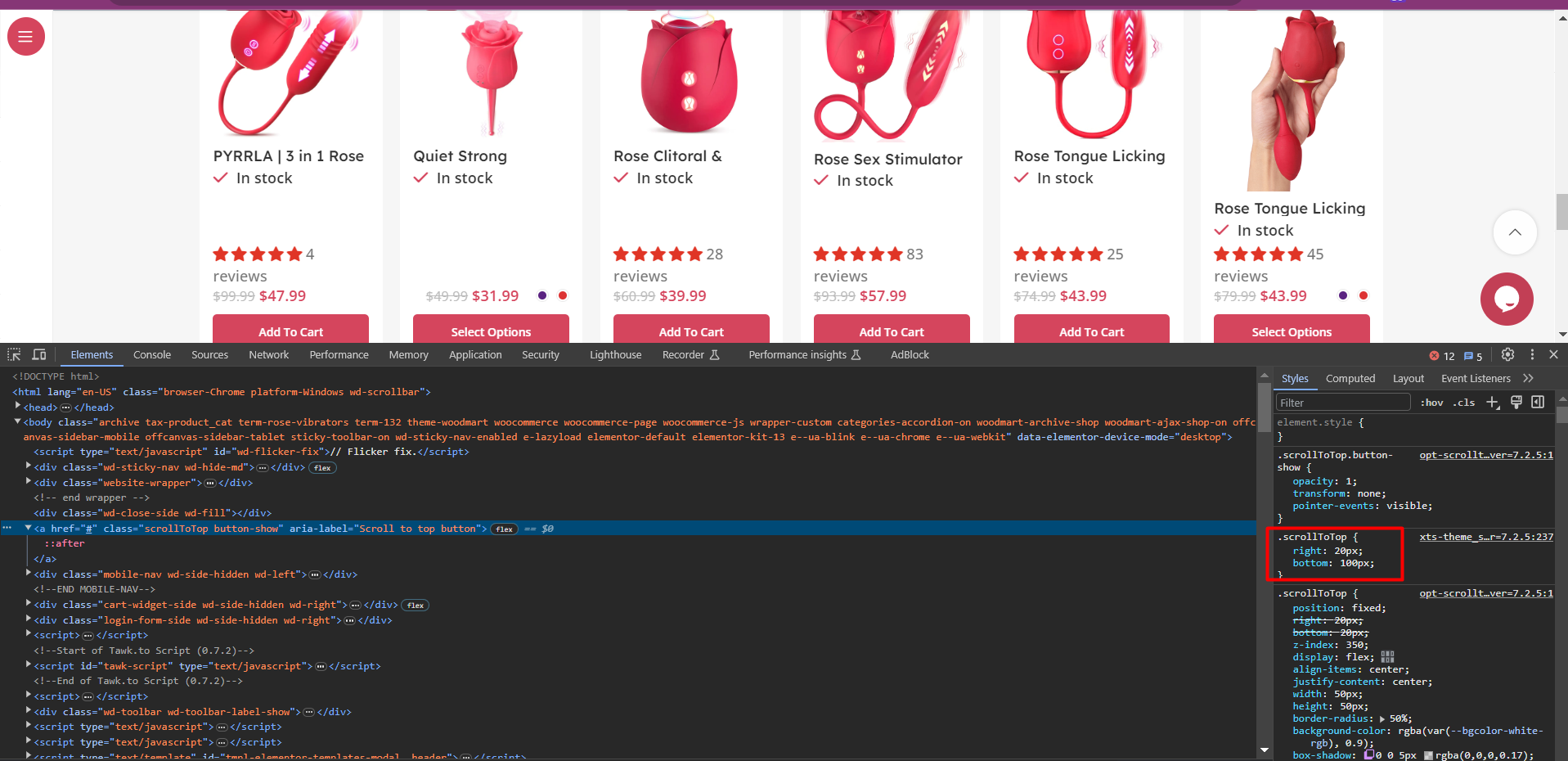Open the red hamburger menu button
The width and height of the screenshot is (1568, 761).
25,37
